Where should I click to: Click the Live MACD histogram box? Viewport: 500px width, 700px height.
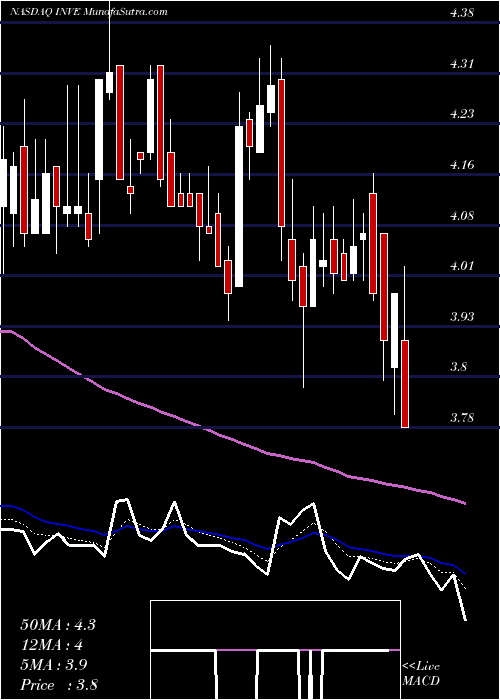tap(275, 650)
